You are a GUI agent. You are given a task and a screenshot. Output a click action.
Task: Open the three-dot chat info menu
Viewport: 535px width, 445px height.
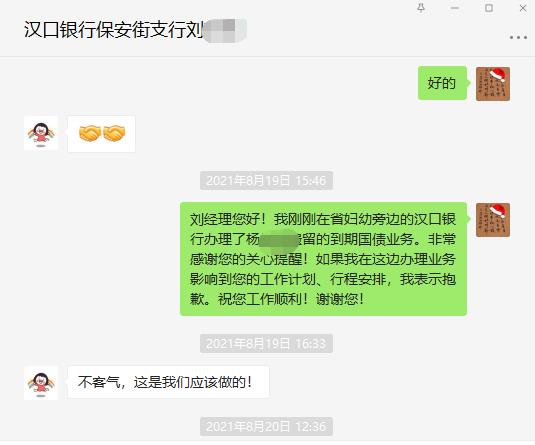(518, 38)
